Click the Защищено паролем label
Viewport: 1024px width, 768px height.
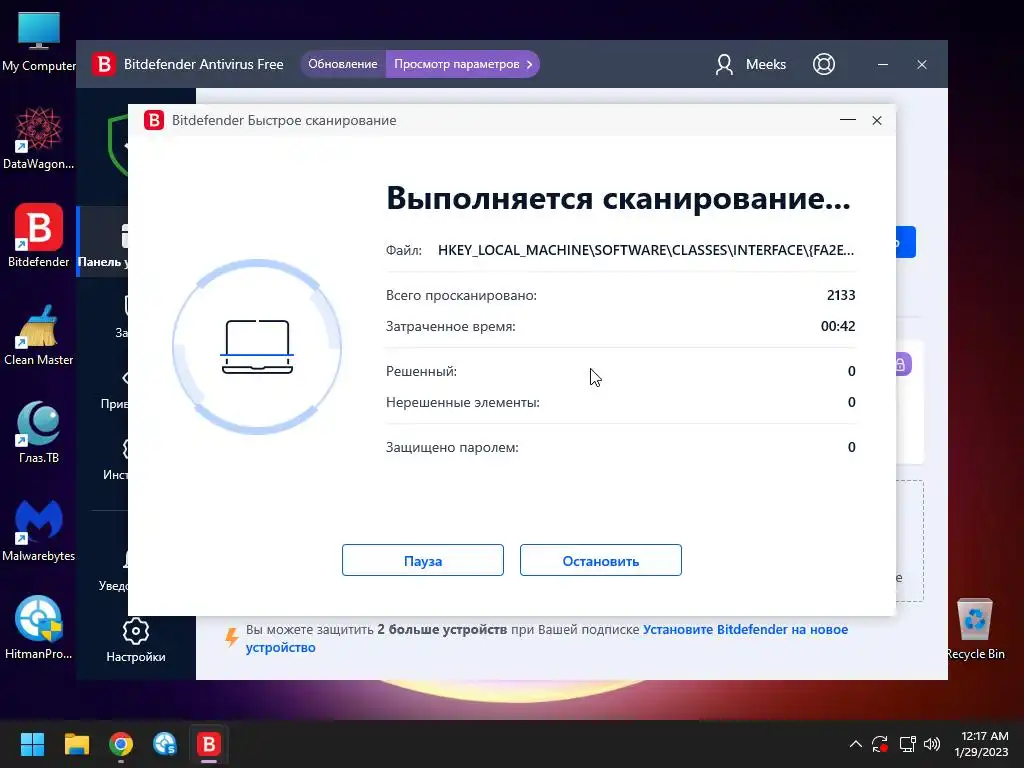tap(452, 447)
